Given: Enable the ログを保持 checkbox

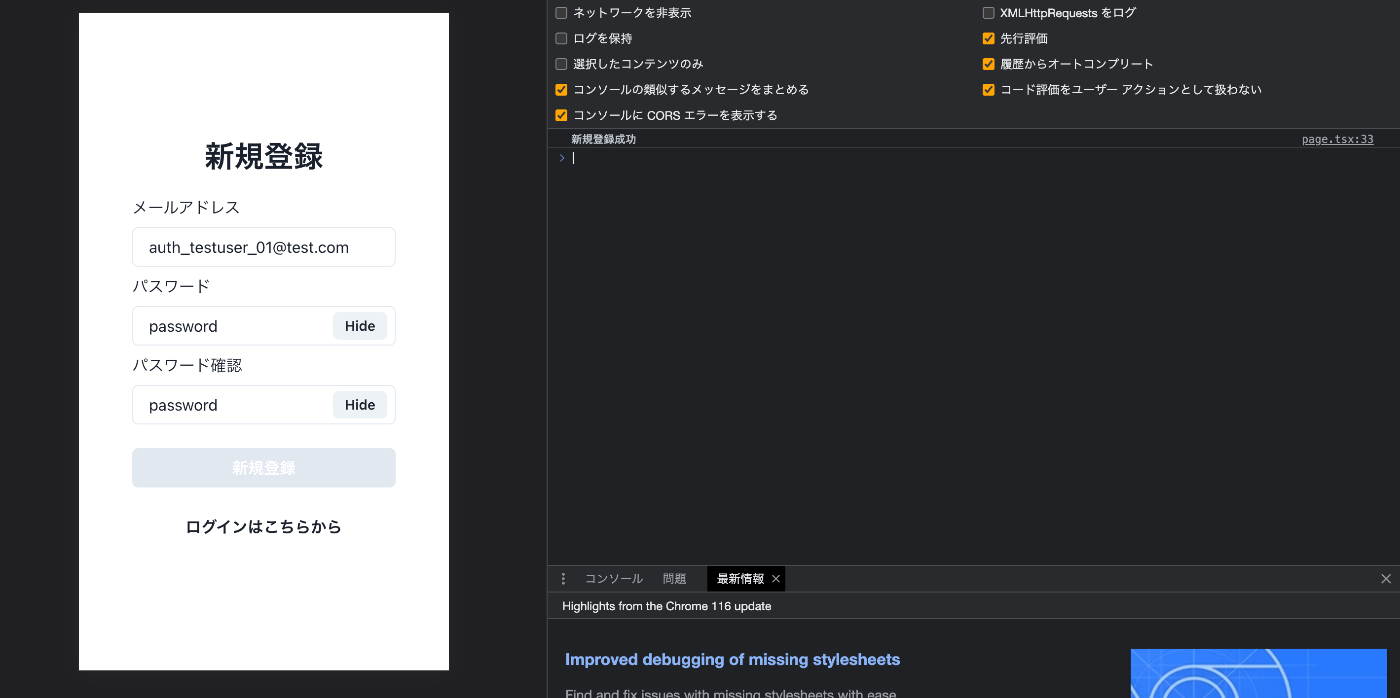Looking at the screenshot, I should (x=561, y=39).
